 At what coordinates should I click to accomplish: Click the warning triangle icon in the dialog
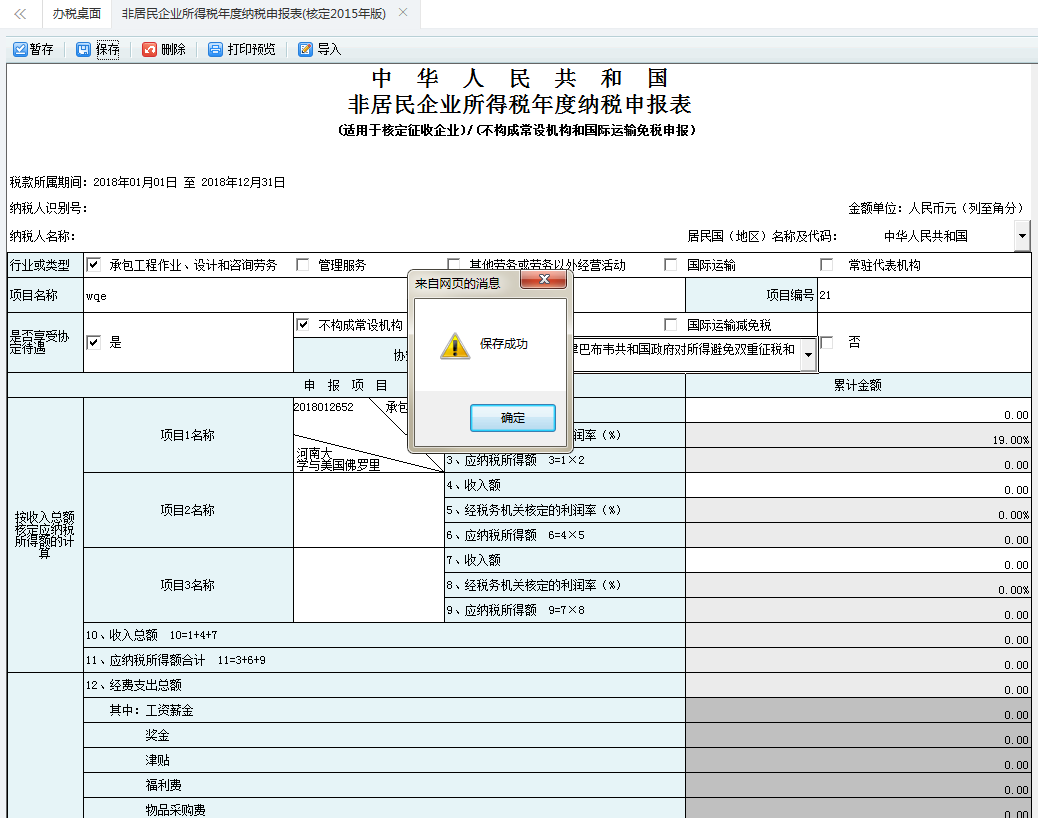[x=457, y=344]
